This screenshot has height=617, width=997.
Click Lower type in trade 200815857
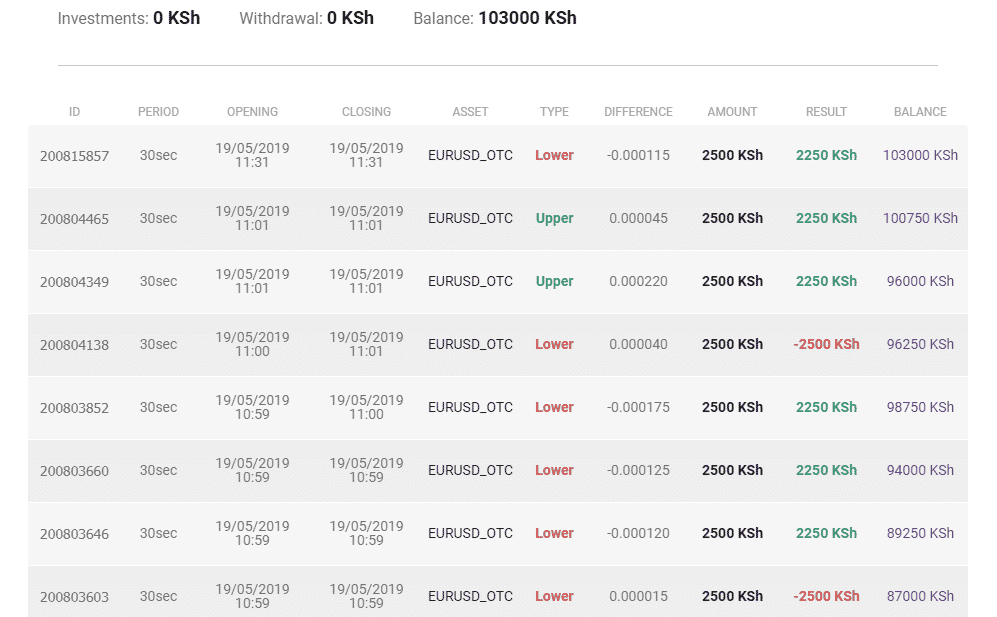554,155
